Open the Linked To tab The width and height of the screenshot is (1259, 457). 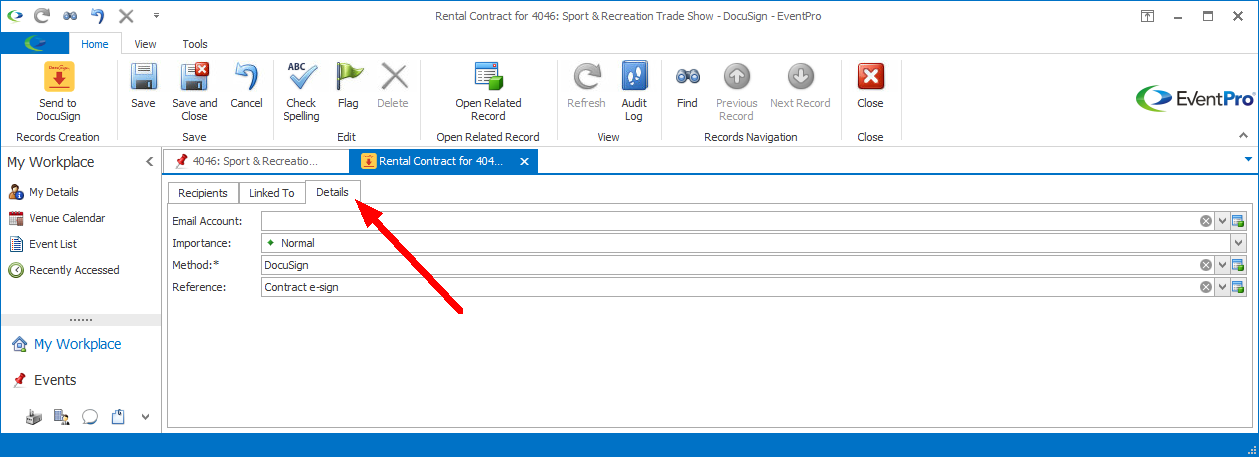point(272,193)
